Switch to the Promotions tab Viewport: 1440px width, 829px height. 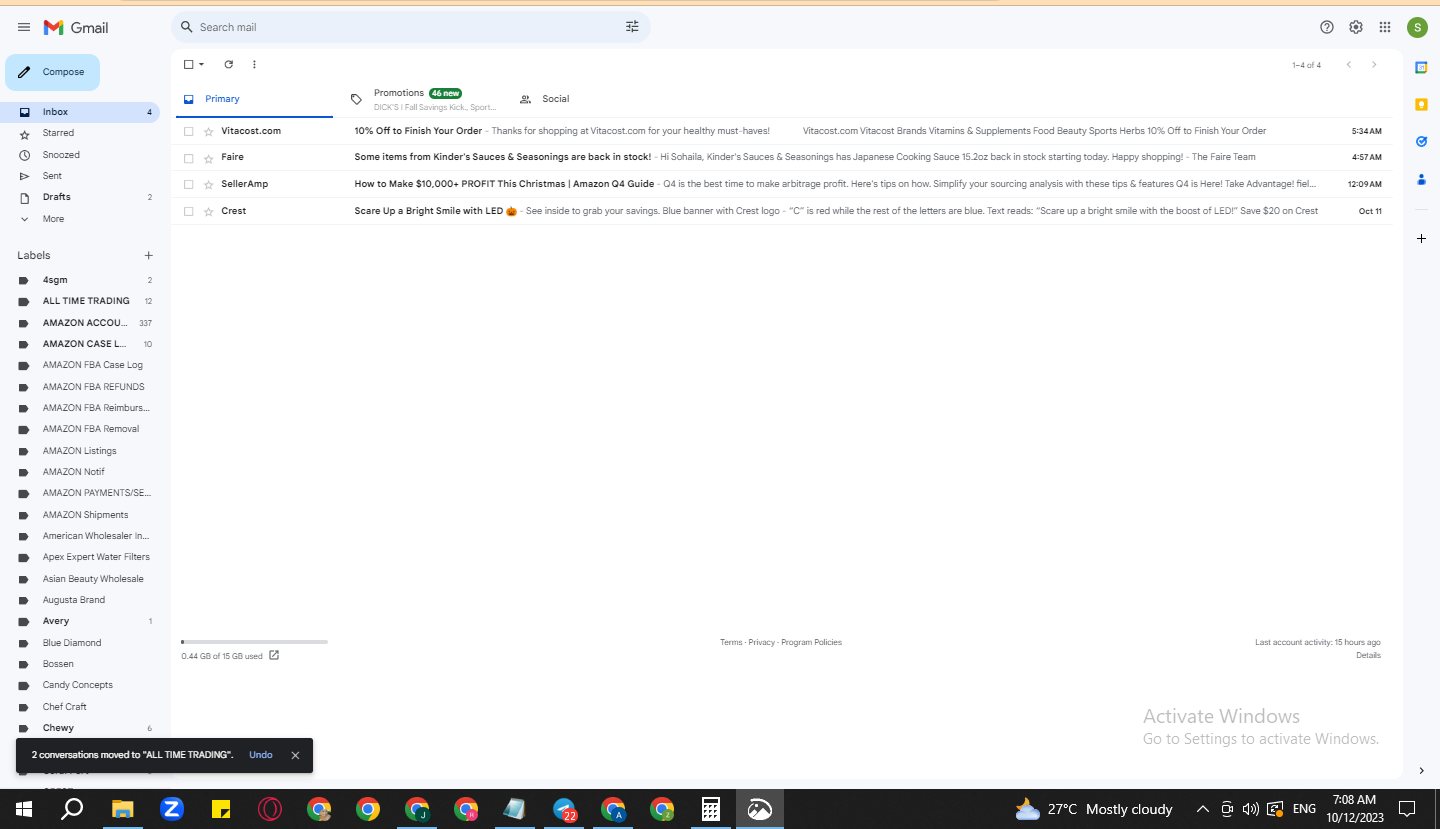tap(424, 99)
